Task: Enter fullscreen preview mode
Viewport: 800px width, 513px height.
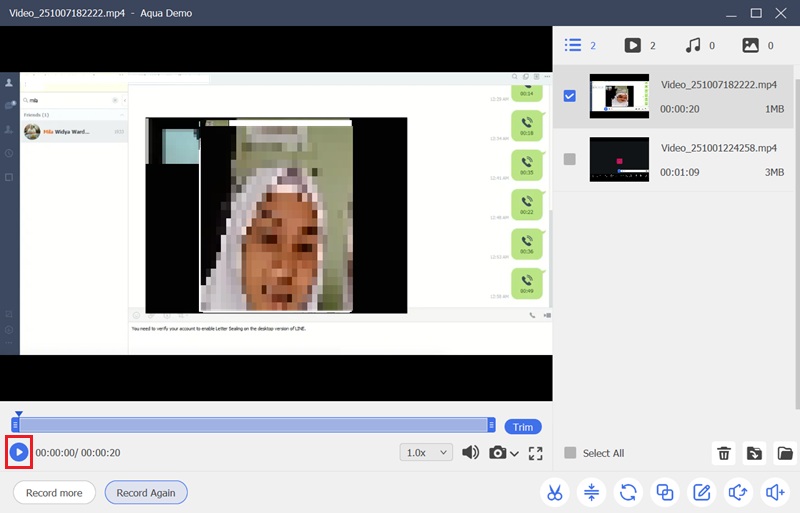Action: click(x=535, y=453)
